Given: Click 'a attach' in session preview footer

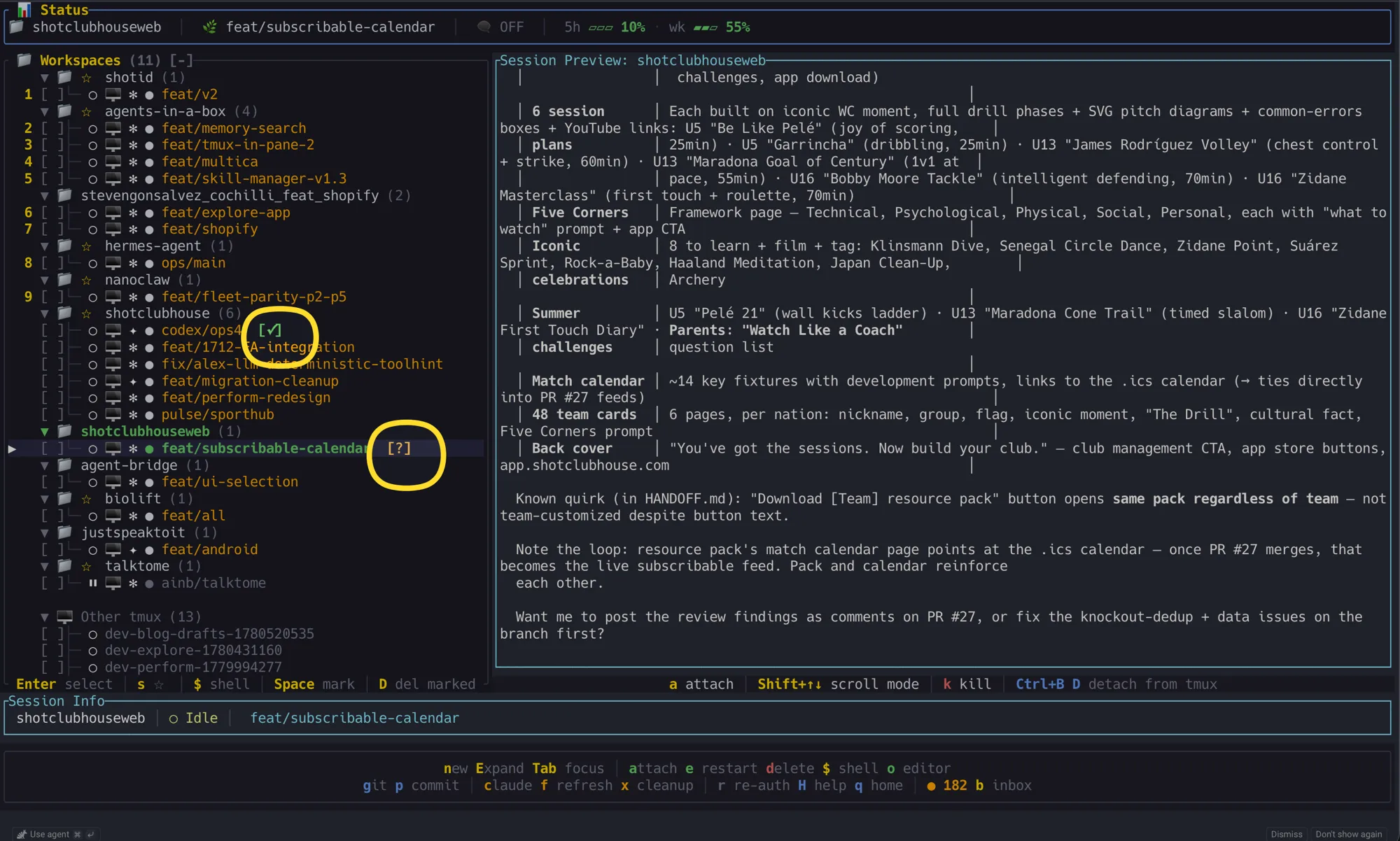Looking at the screenshot, I should tap(701, 684).
